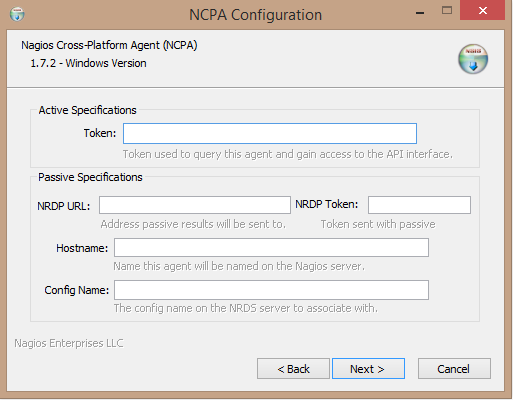Click into the NRDP URL field
This screenshot has width=513, height=400.
point(195,205)
